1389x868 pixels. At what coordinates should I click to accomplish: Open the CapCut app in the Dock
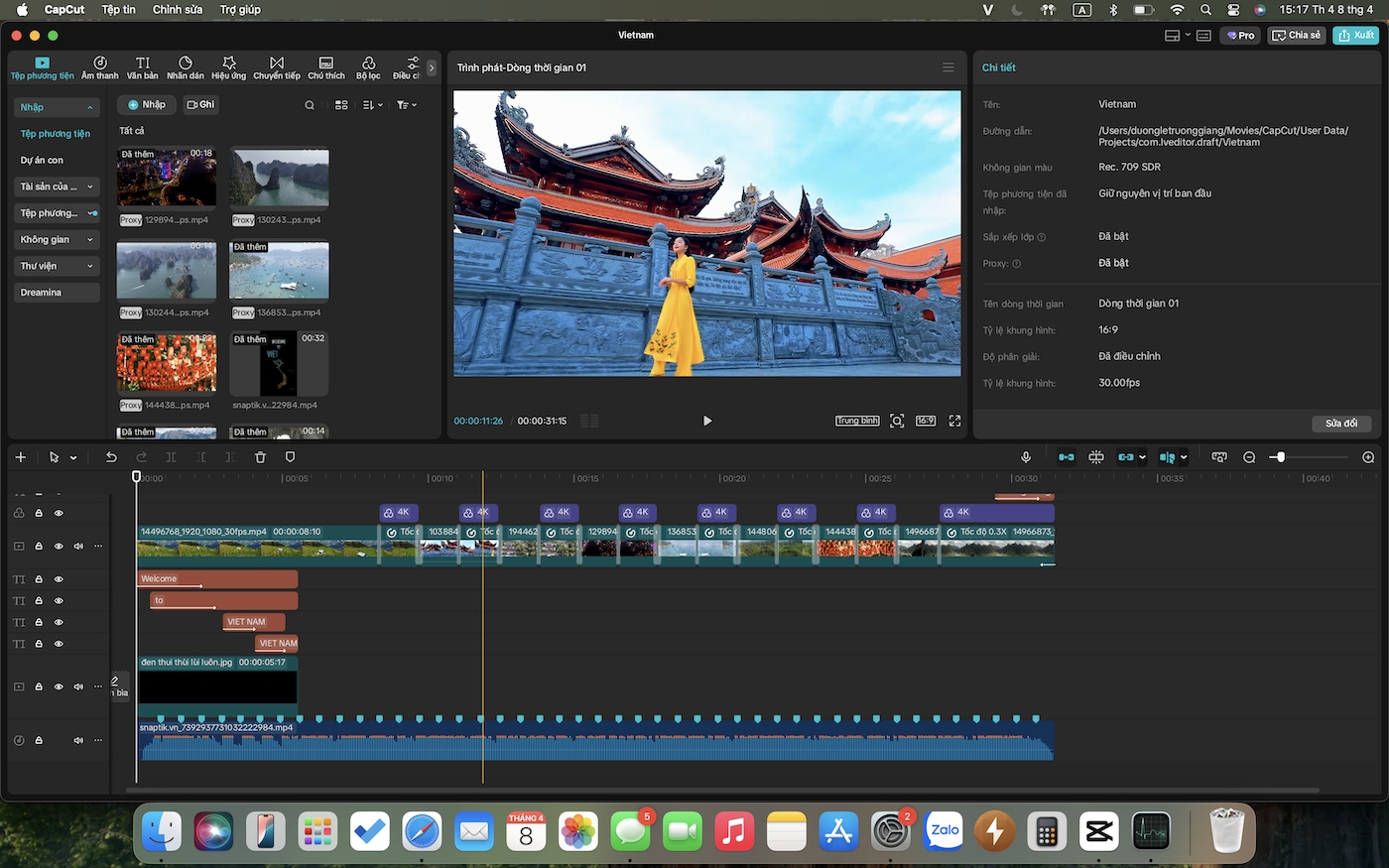(1099, 831)
